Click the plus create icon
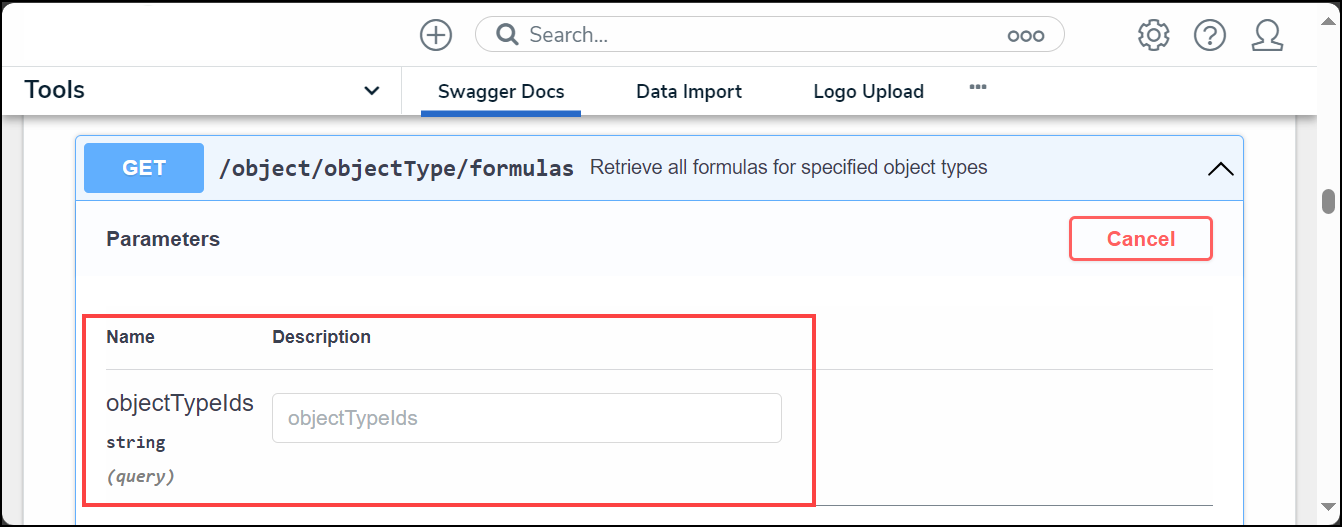 pyautogui.click(x=436, y=35)
